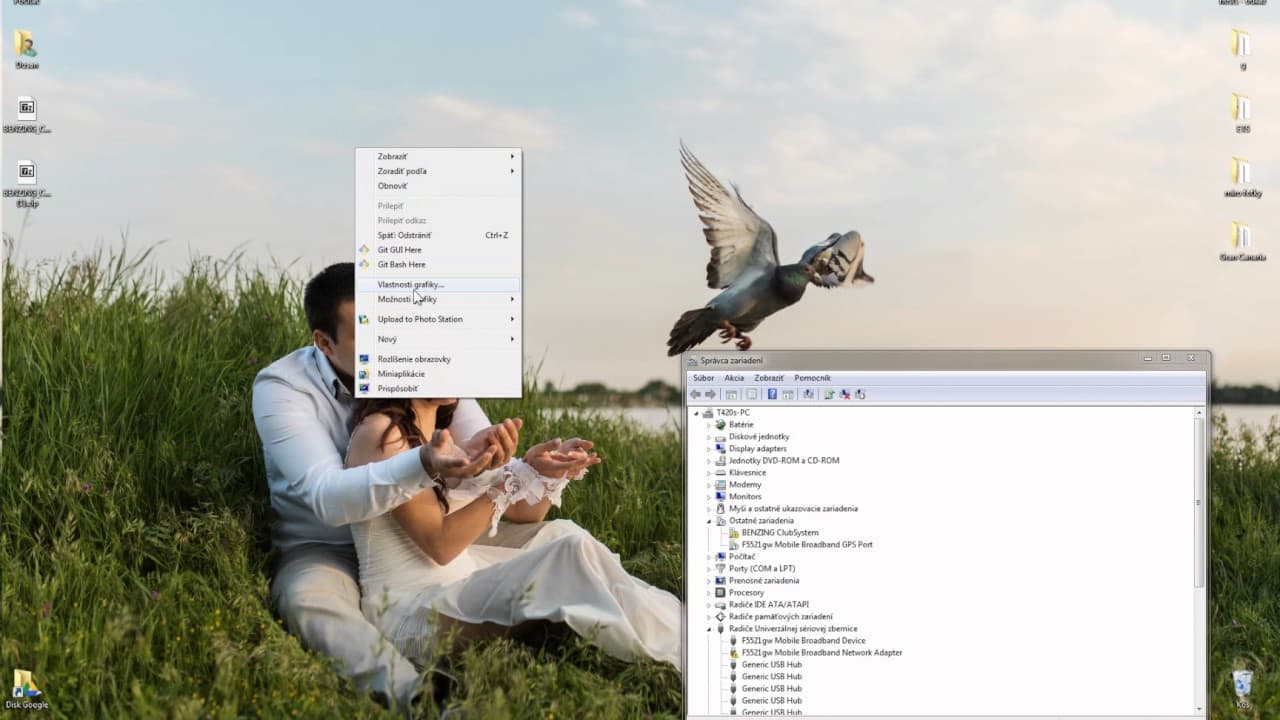Click Prispôsobiť icon in context menu

coord(365,388)
